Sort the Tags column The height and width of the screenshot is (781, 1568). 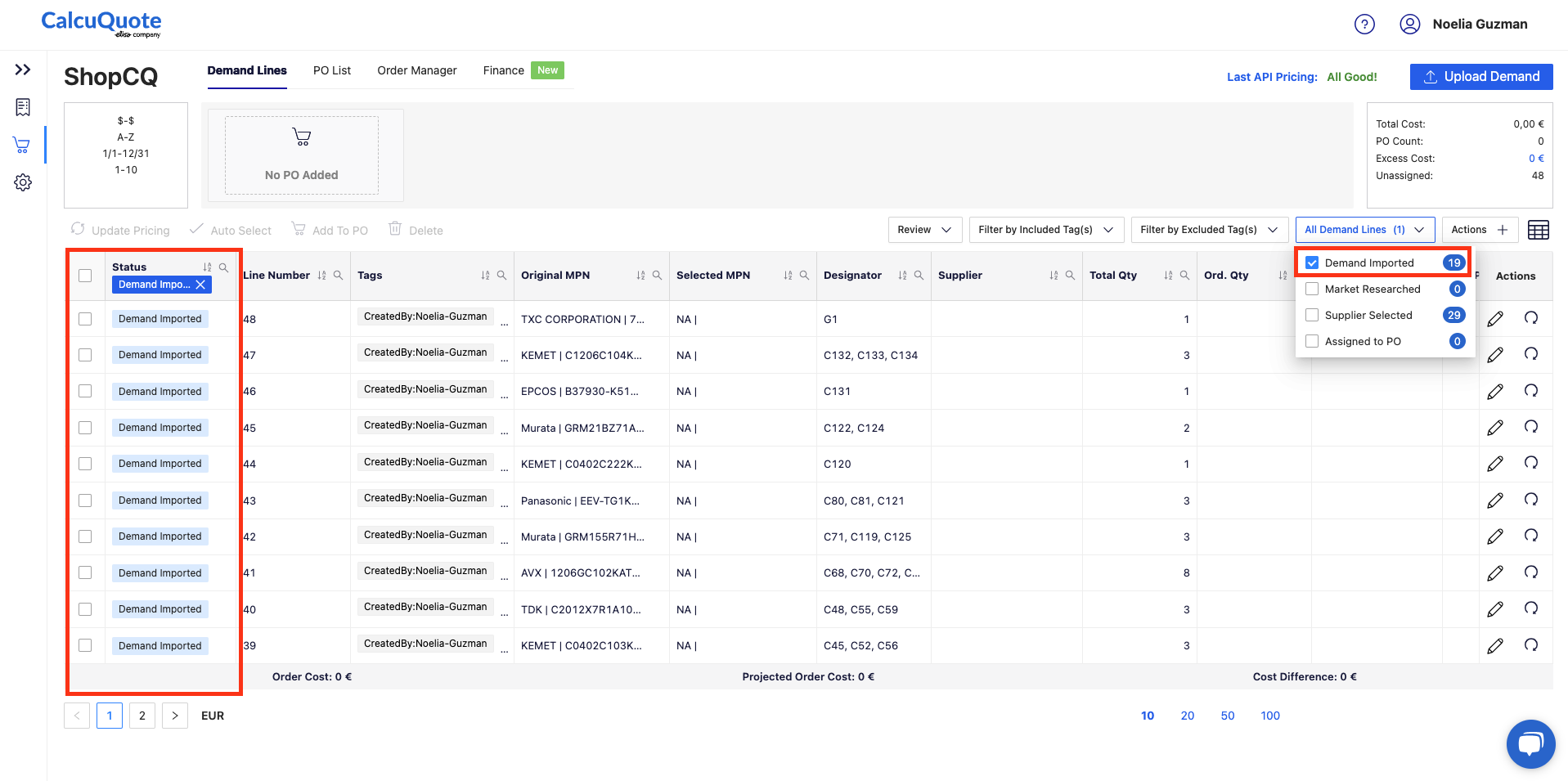[485, 276]
